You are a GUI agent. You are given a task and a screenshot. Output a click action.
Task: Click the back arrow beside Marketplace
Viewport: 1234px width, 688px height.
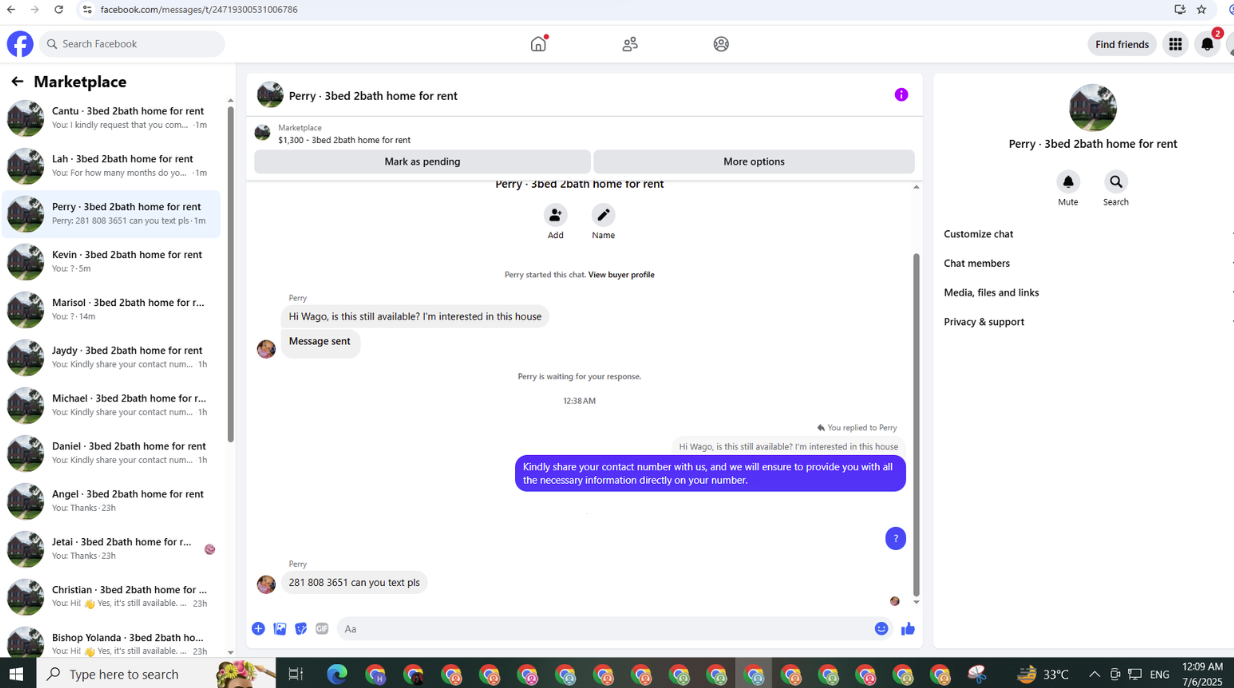(17, 82)
